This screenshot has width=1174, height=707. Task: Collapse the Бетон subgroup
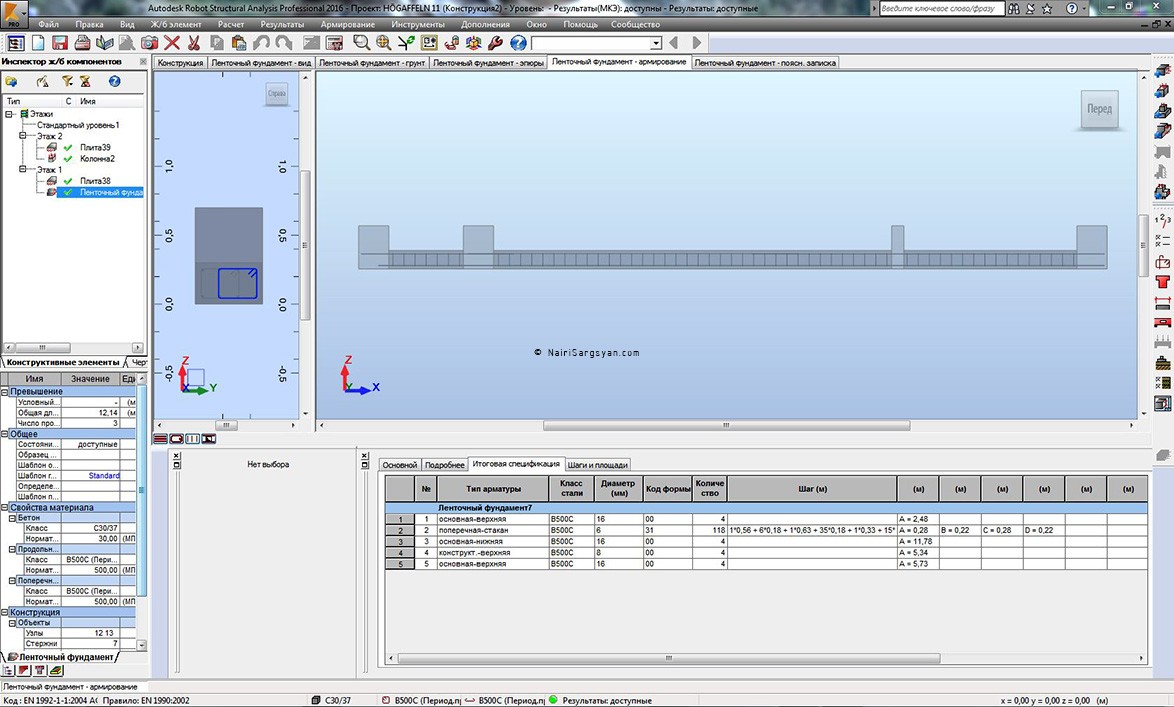click(12, 518)
